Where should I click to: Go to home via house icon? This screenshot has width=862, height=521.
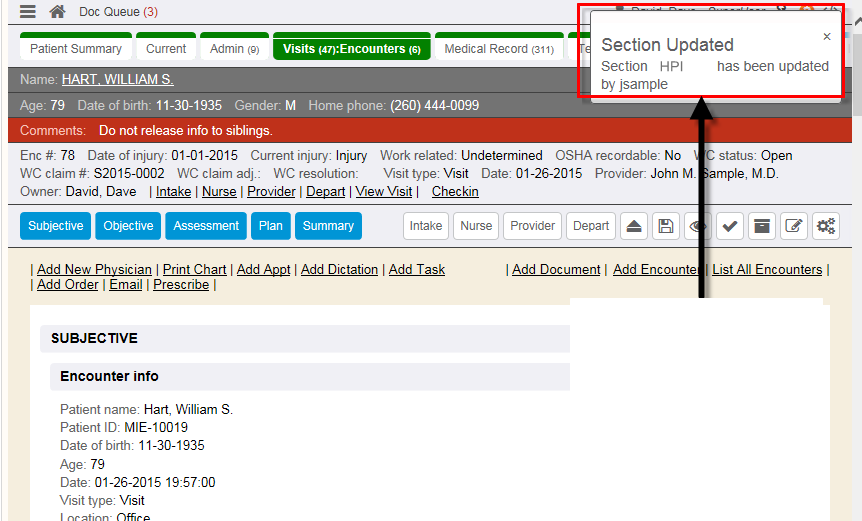pos(58,12)
